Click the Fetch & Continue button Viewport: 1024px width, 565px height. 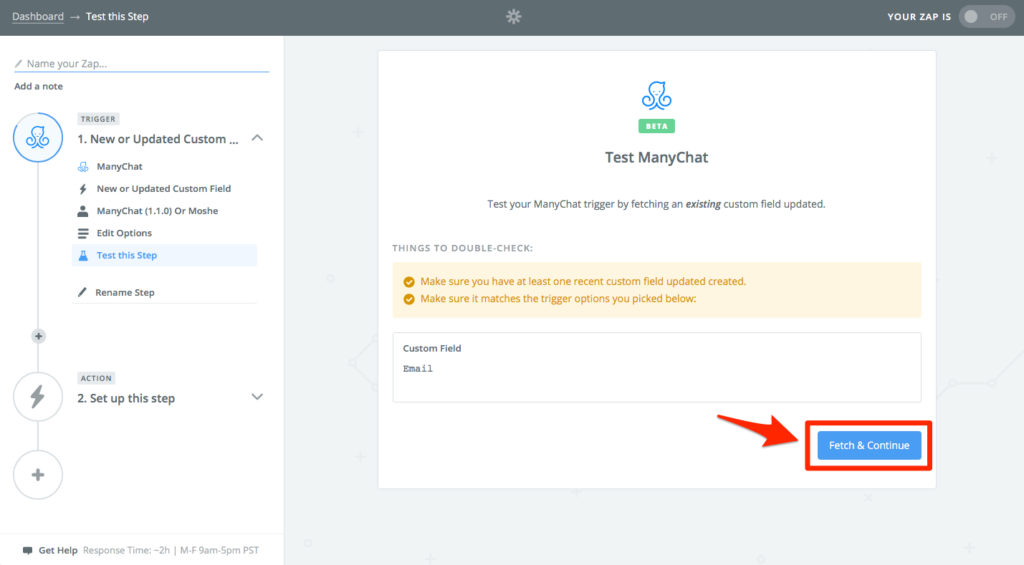click(869, 445)
